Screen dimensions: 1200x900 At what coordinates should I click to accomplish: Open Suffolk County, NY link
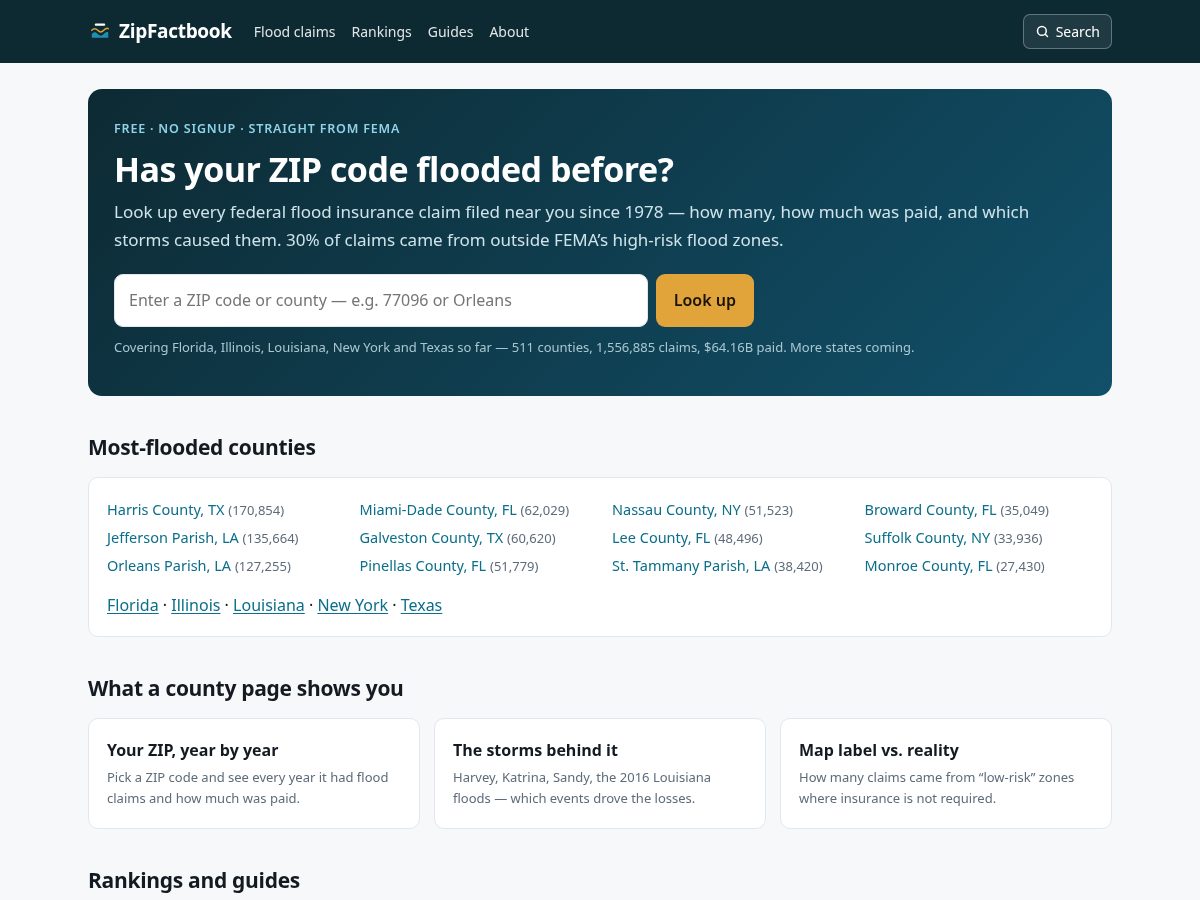coord(927,538)
